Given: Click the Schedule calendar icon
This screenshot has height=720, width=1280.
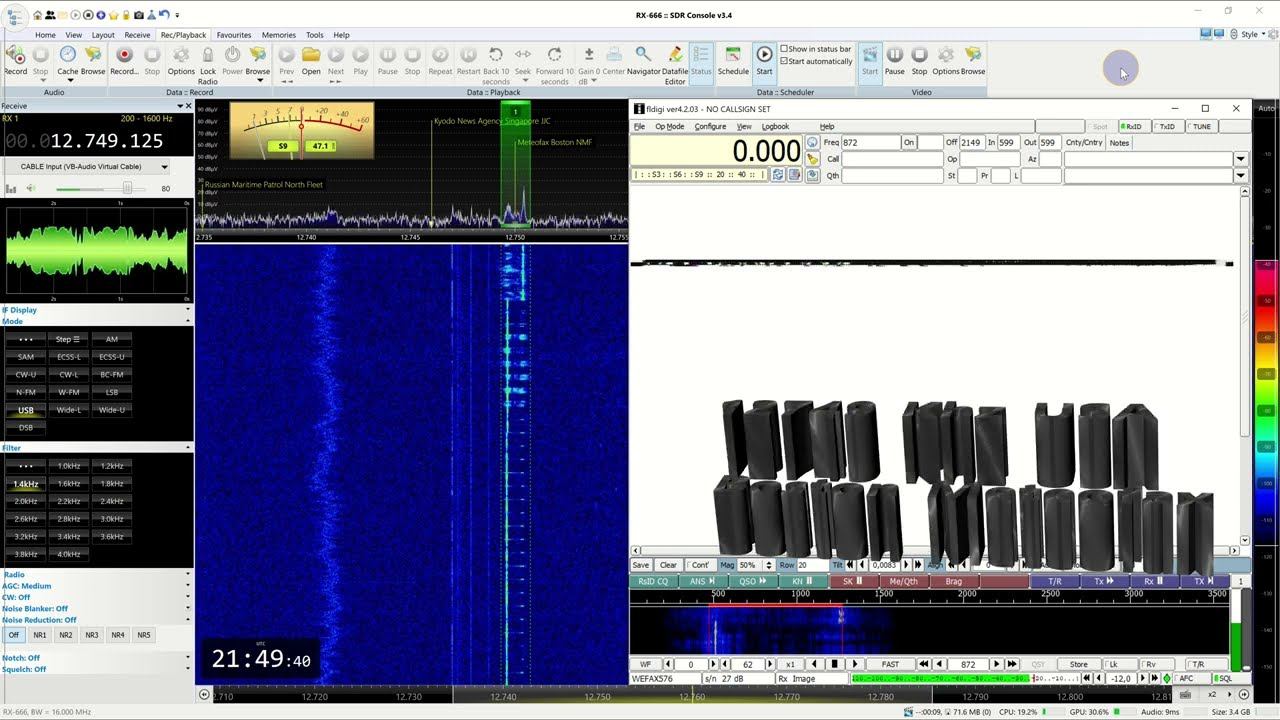Looking at the screenshot, I should pos(733,56).
